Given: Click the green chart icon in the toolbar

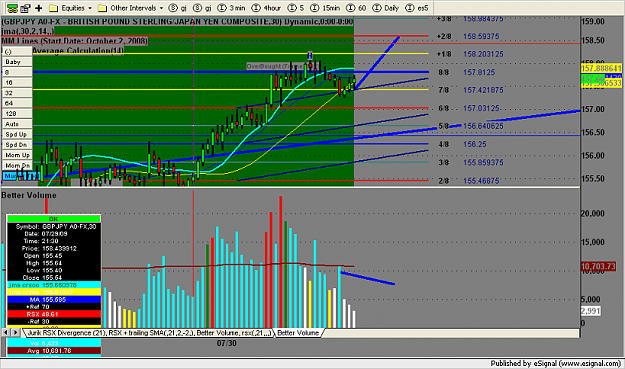Looking at the screenshot, I should 12,8.
